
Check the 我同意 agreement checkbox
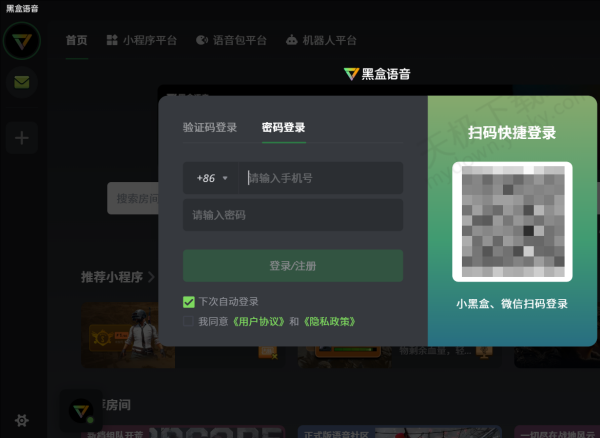pyautogui.click(x=189, y=322)
